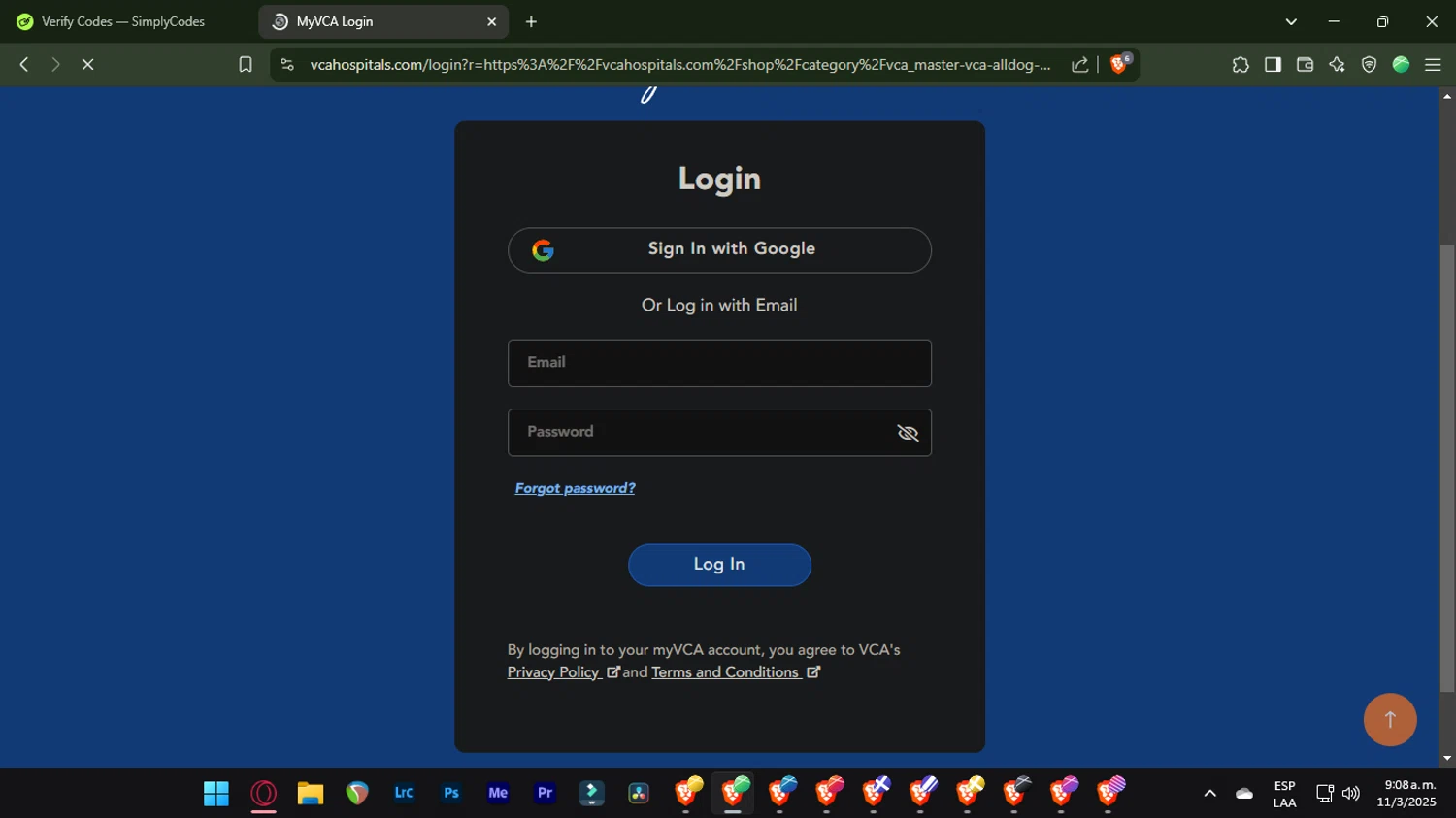Viewport: 1456px width, 818px height.
Task: Open DaVinci Resolve from the taskbar
Action: click(x=639, y=793)
